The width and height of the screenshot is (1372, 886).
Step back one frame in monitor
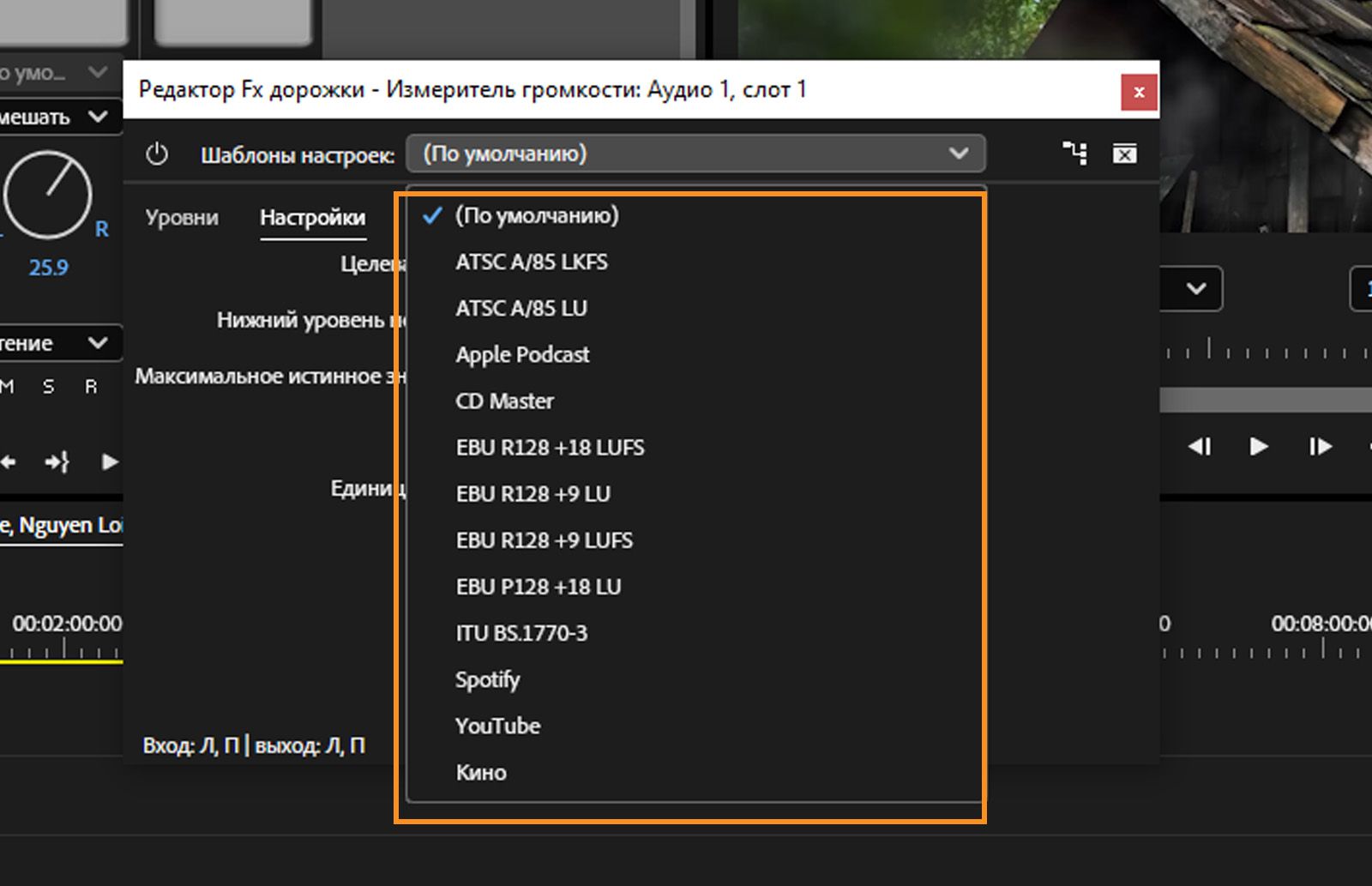(x=1199, y=446)
